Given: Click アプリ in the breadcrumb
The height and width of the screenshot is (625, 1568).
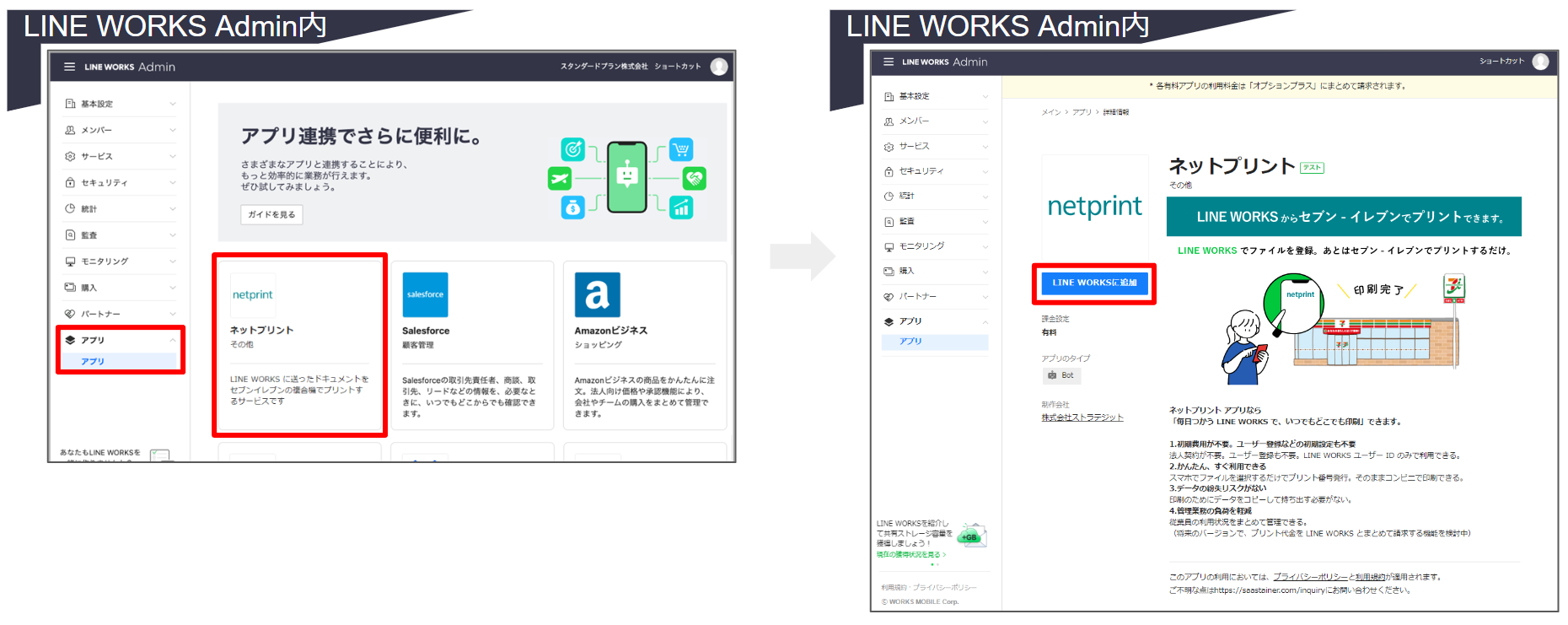Looking at the screenshot, I should [x=1082, y=112].
